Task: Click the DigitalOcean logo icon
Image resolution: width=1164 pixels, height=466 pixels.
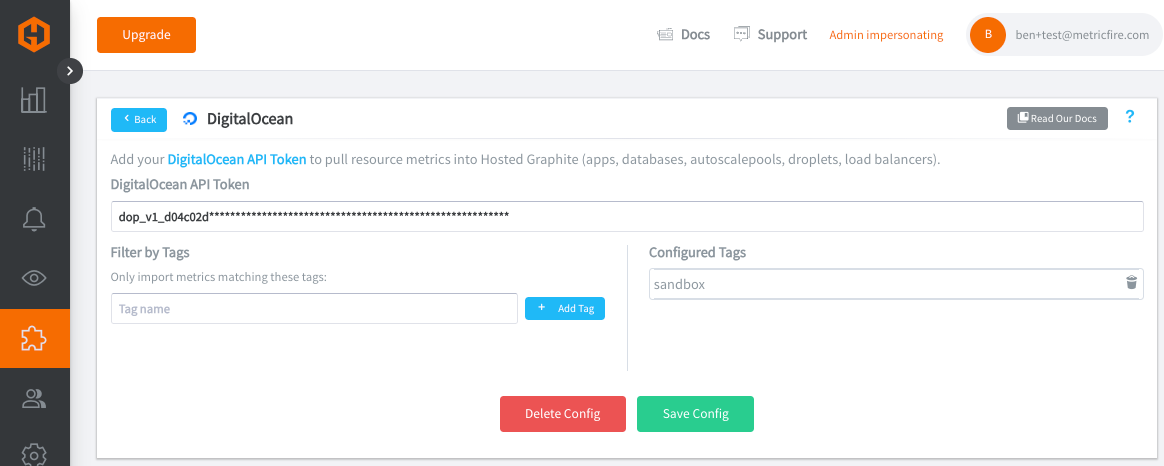Action: (190, 119)
